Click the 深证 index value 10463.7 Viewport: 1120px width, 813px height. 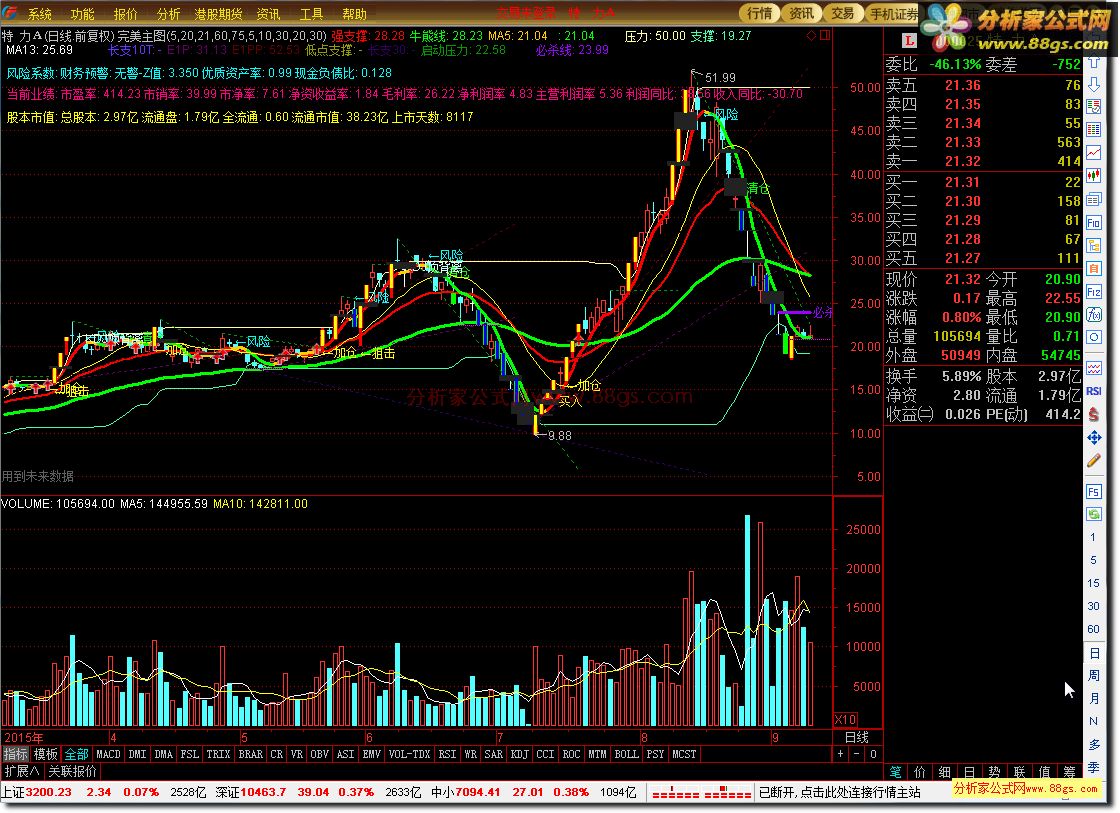pyautogui.click(x=263, y=792)
